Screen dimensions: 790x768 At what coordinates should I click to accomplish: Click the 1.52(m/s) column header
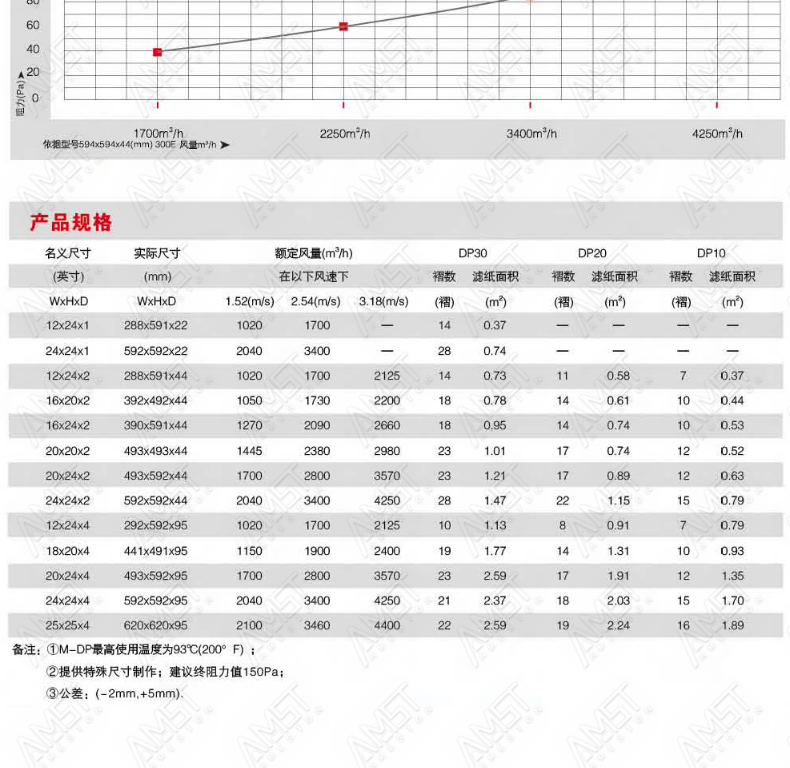click(249, 301)
